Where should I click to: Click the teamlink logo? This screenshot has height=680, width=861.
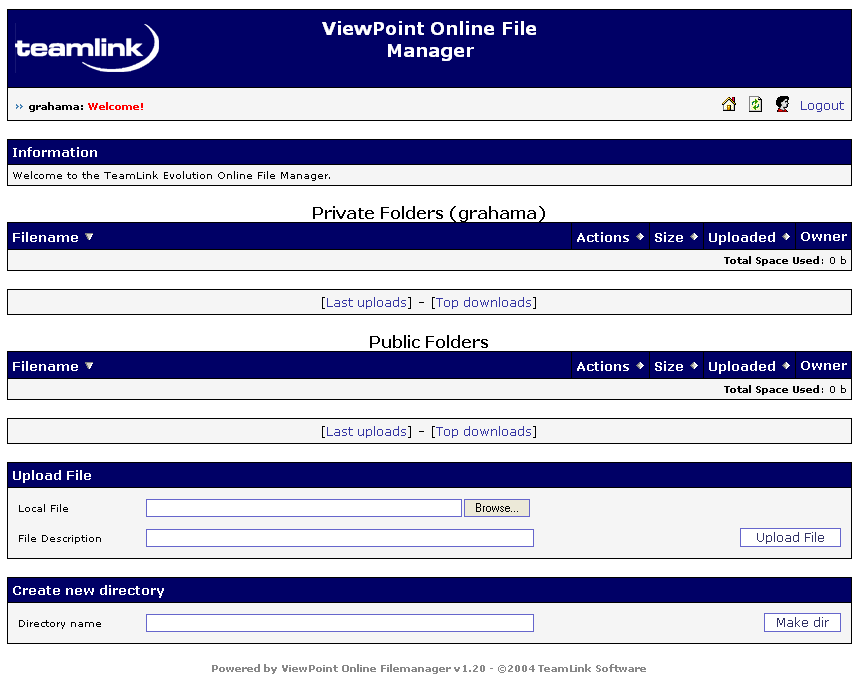click(x=87, y=48)
